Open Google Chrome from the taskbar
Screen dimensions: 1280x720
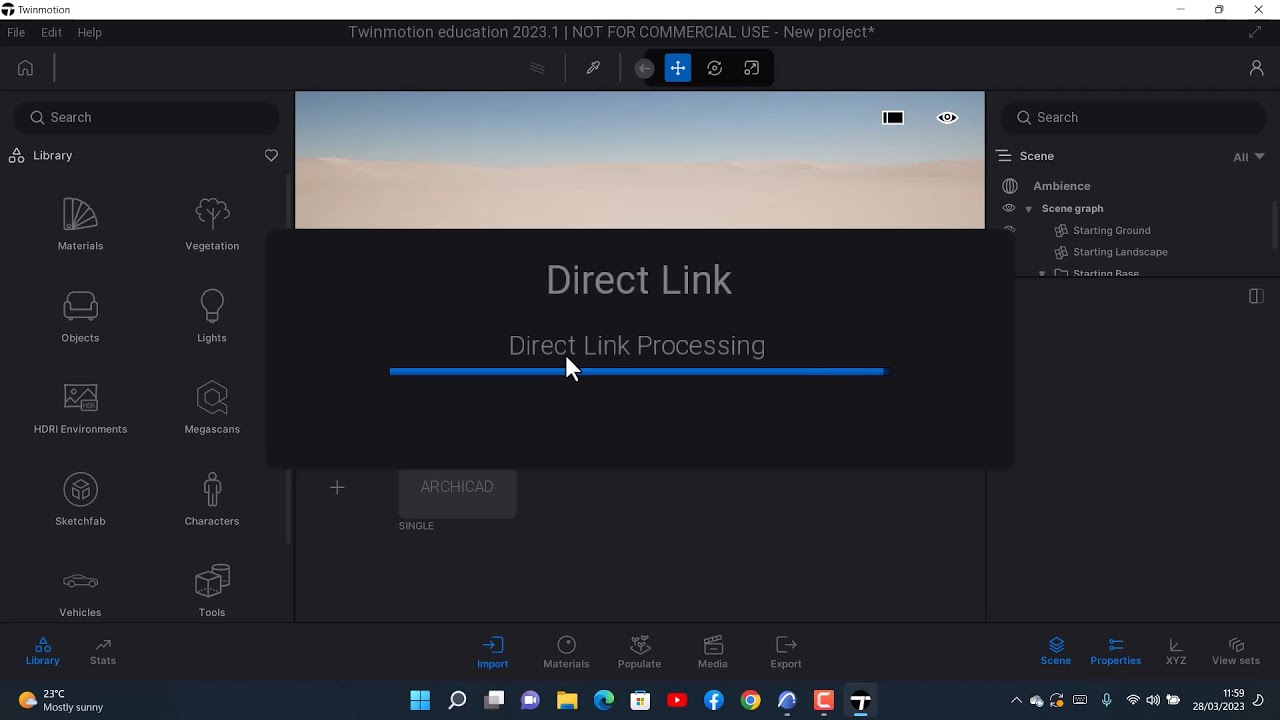[x=750, y=700]
